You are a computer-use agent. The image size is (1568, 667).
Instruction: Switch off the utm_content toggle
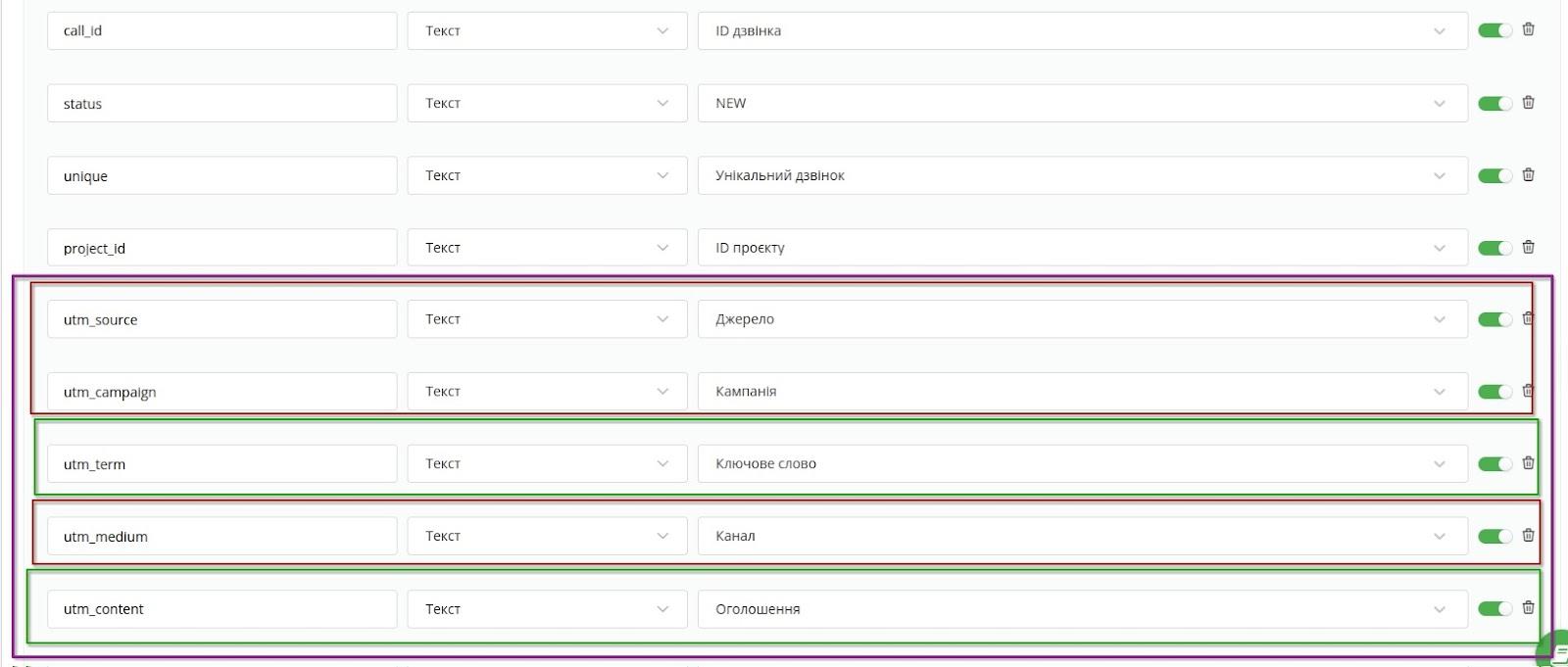click(x=1494, y=609)
